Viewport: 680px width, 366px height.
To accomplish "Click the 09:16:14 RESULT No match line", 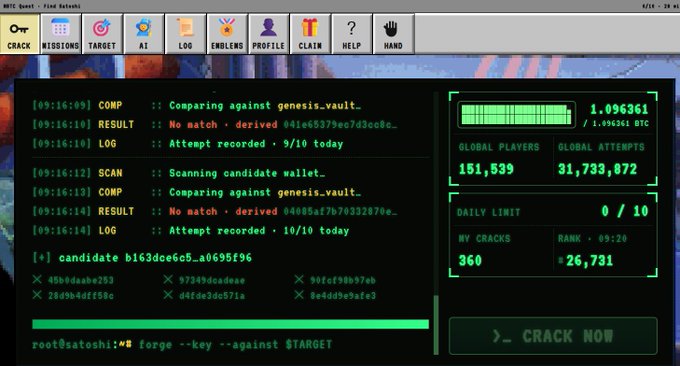I will pyautogui.click(x=215, y=212).
